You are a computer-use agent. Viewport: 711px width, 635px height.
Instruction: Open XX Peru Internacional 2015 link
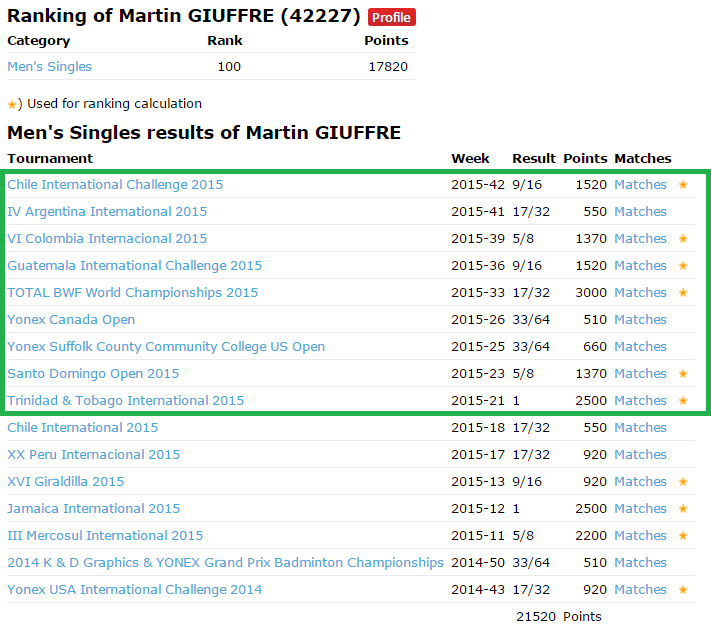(x=93, y=454)
